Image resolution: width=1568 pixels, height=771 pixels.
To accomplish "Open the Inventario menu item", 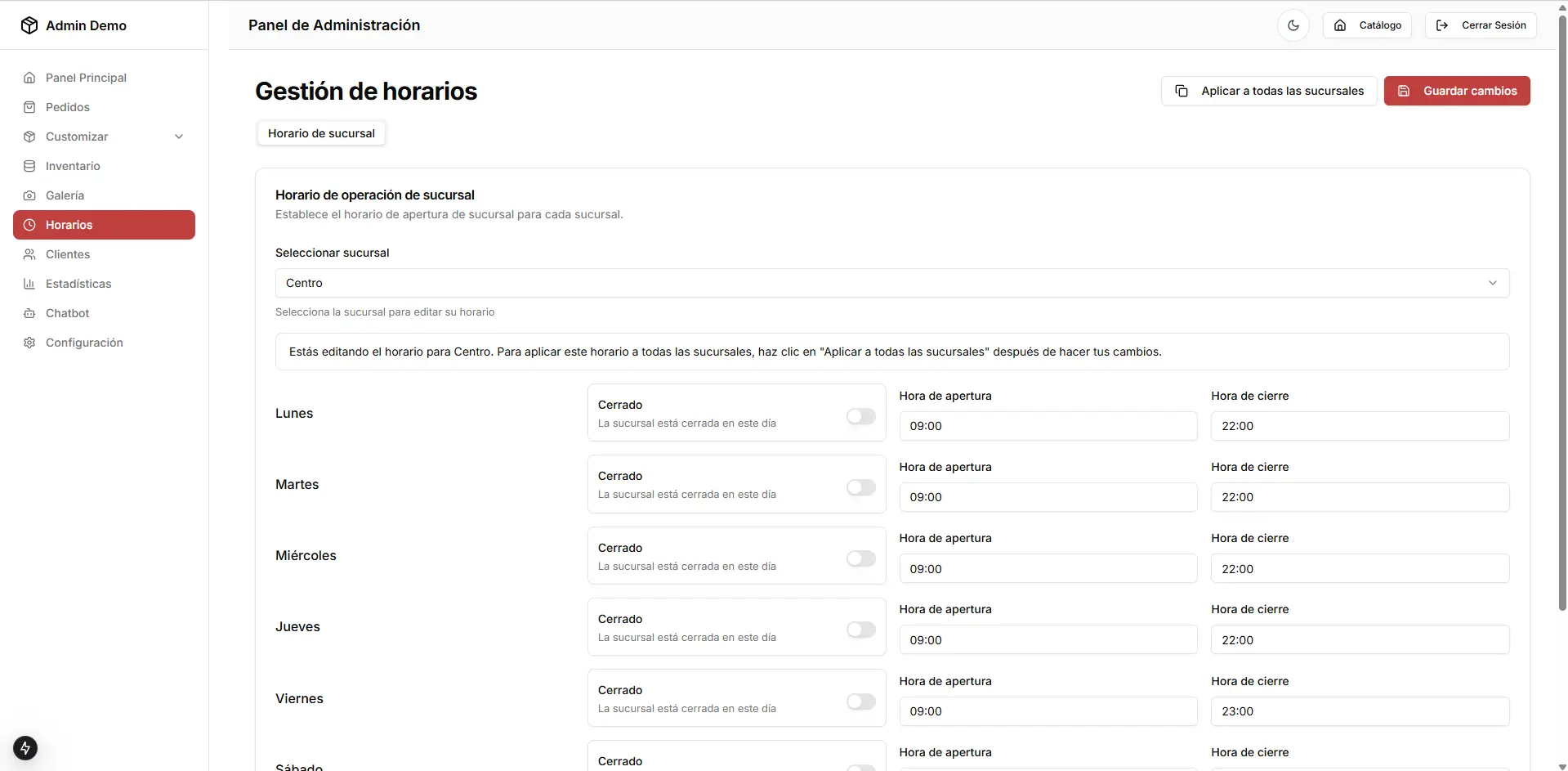I will pyautogui.click(x=73, y=166).
